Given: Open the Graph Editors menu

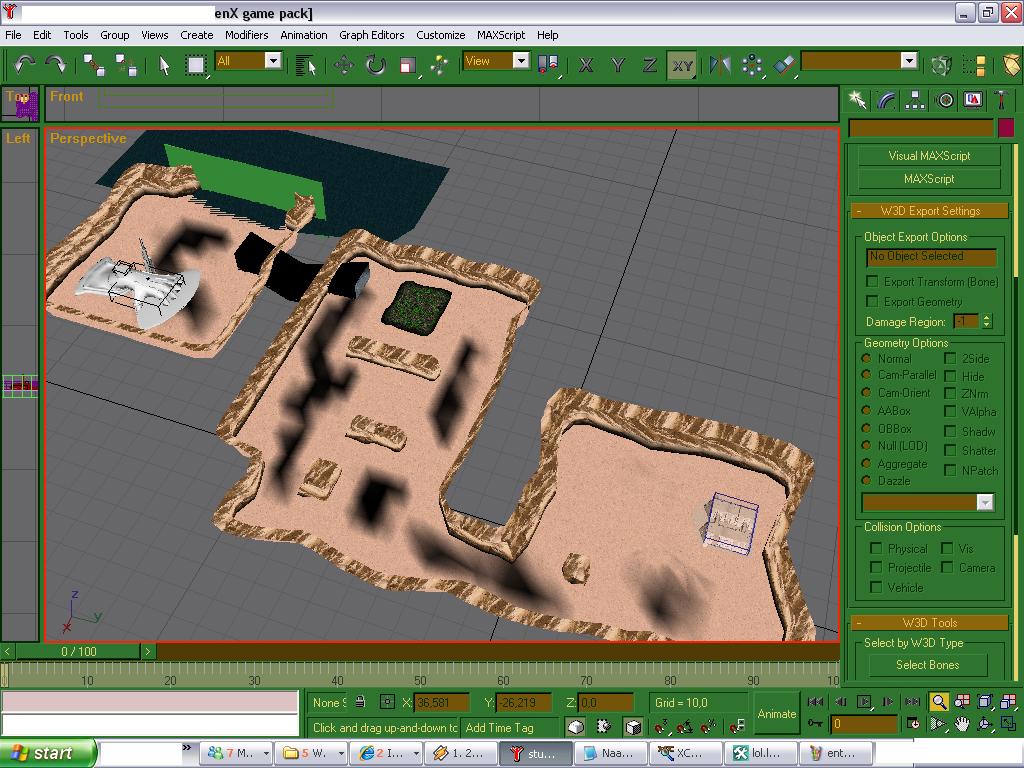Looking at the screenshot, I should [371, 35].
